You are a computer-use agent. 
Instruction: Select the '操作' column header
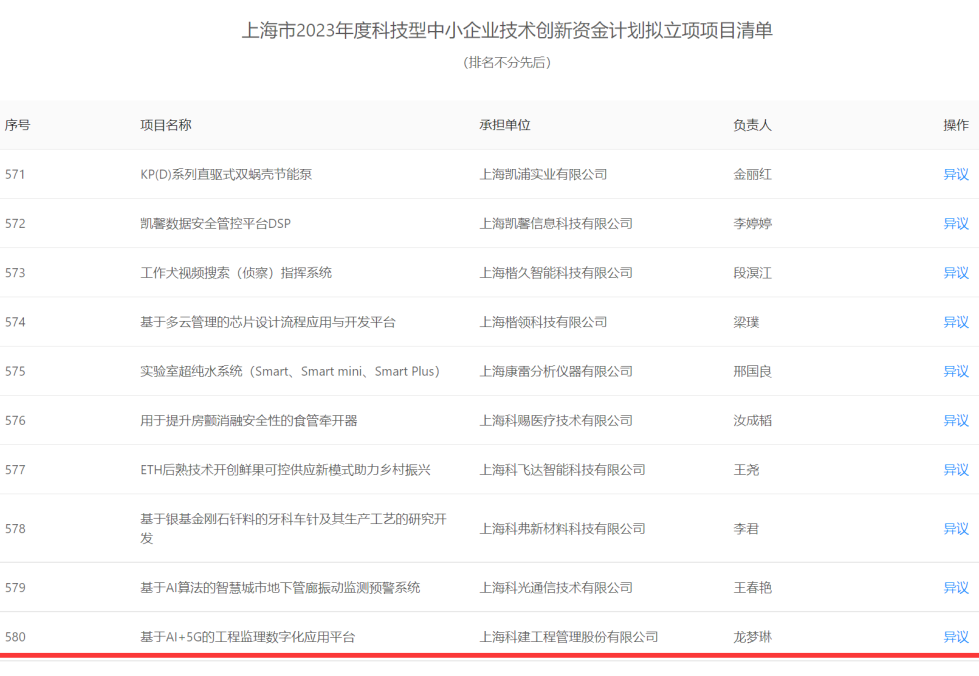955,125
